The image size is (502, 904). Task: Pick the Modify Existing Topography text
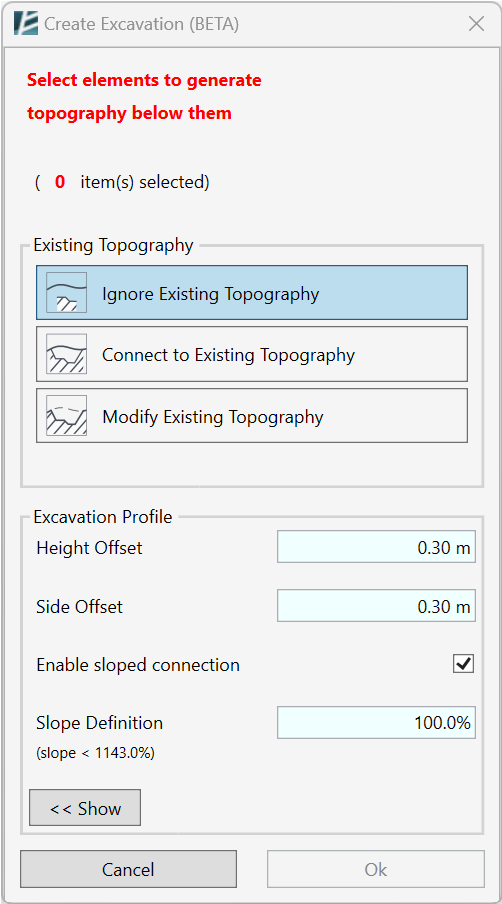point(213,416)
